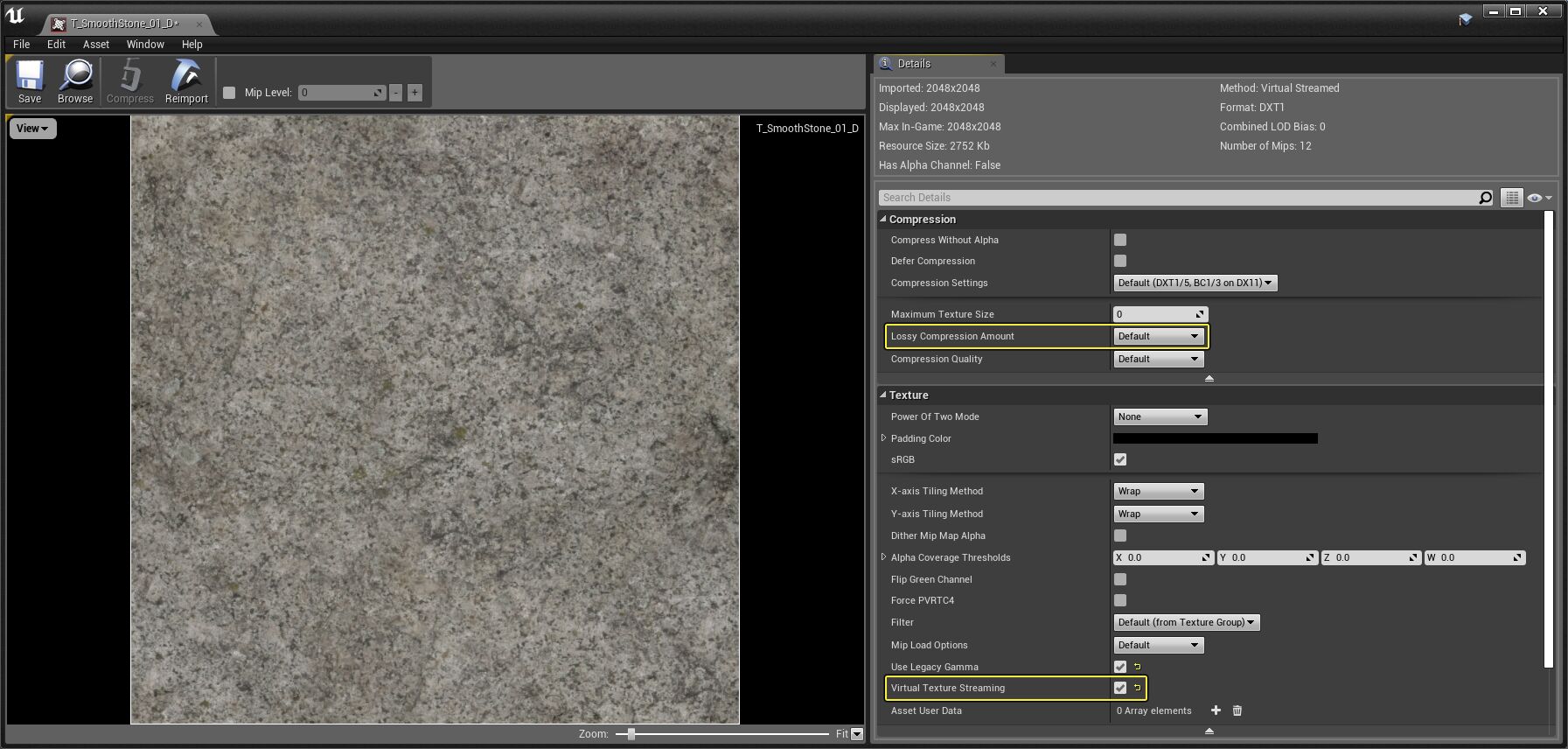
Task: Disable Virtual Texture Streaming checkbox
Action: click(x=1120, y=688)
